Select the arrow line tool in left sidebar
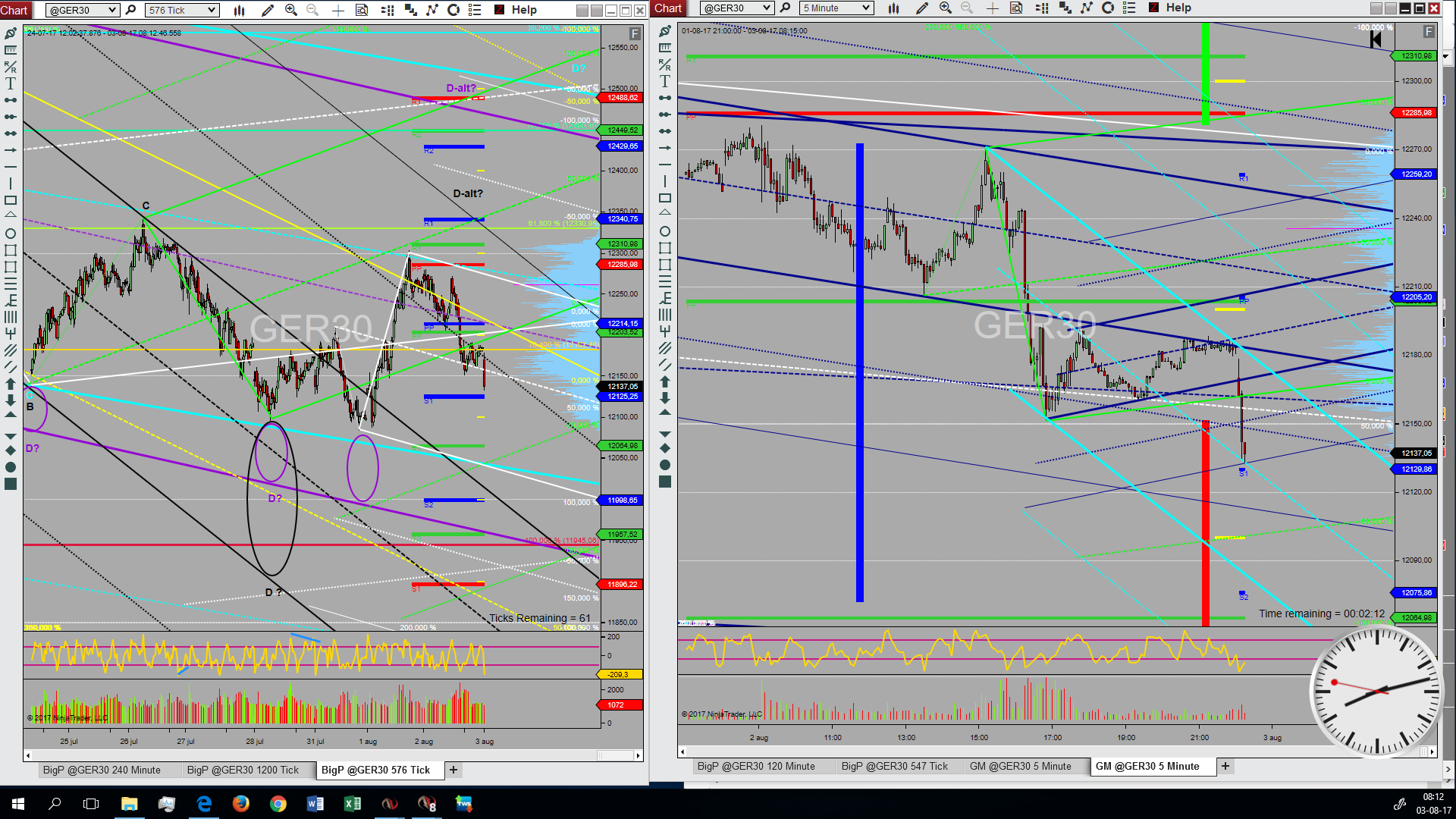The image size is (1456, 819). click(11, 150)
